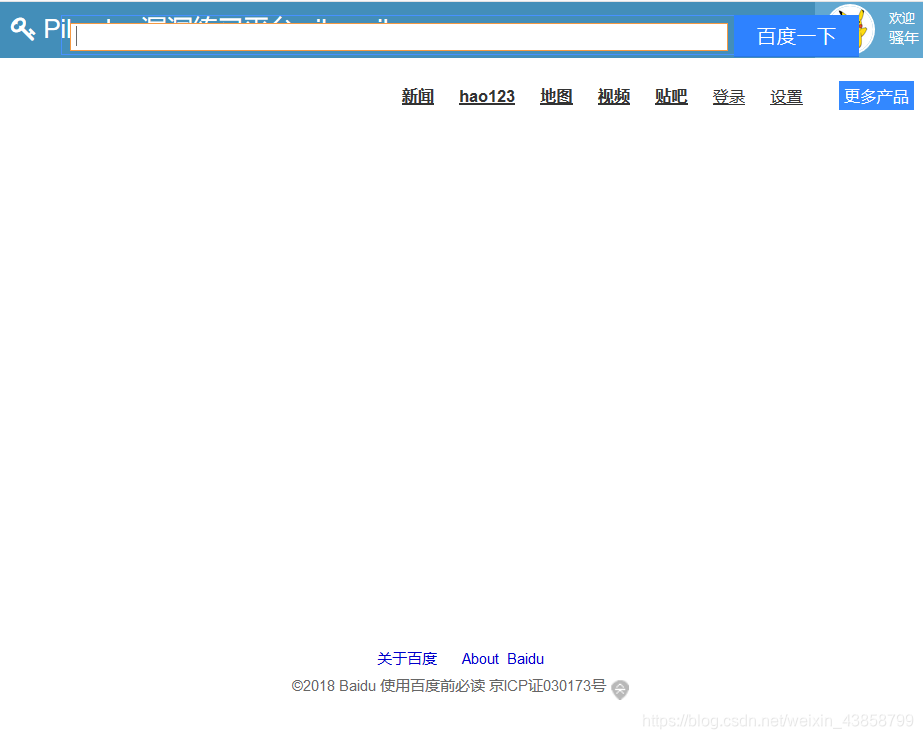This screenshot has width=923, height=739.
Task: Open the About Baidu footer link
Action: click(x=503, y=659)
